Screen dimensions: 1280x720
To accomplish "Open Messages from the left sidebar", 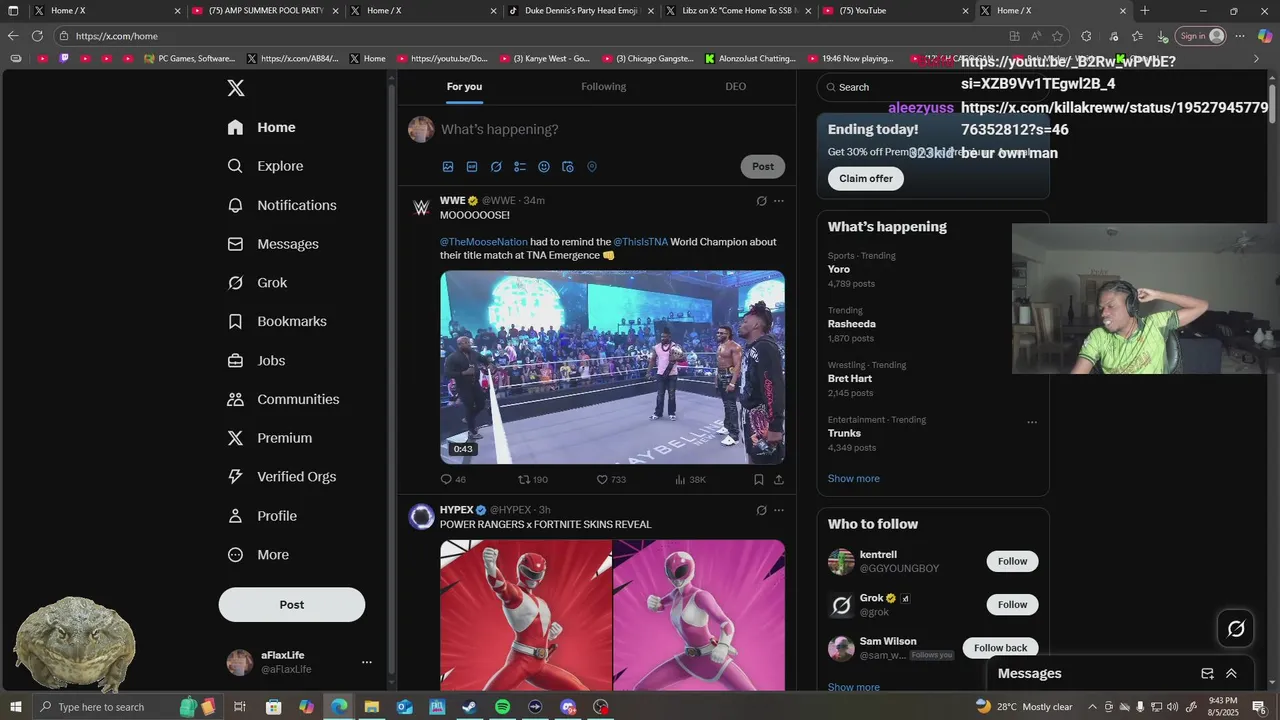I will pyautogui.click(x=273, y=244).
